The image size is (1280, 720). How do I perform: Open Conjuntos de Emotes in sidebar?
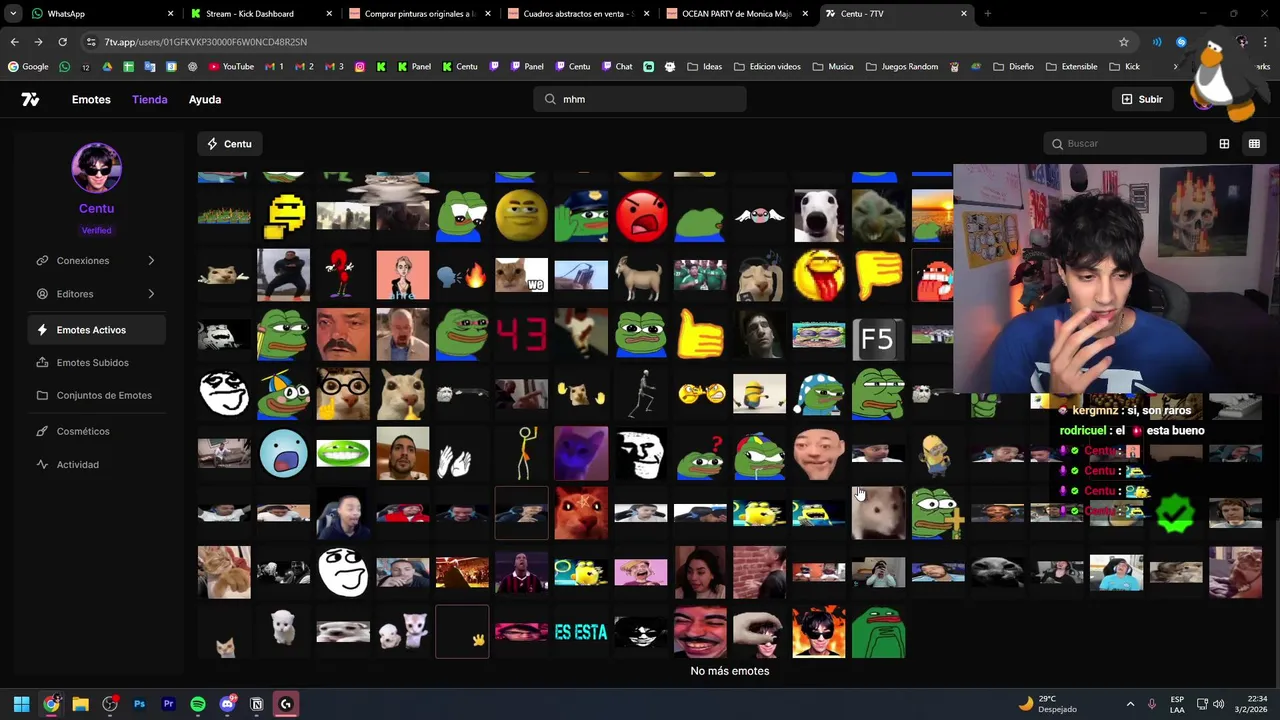coord(96,395)
